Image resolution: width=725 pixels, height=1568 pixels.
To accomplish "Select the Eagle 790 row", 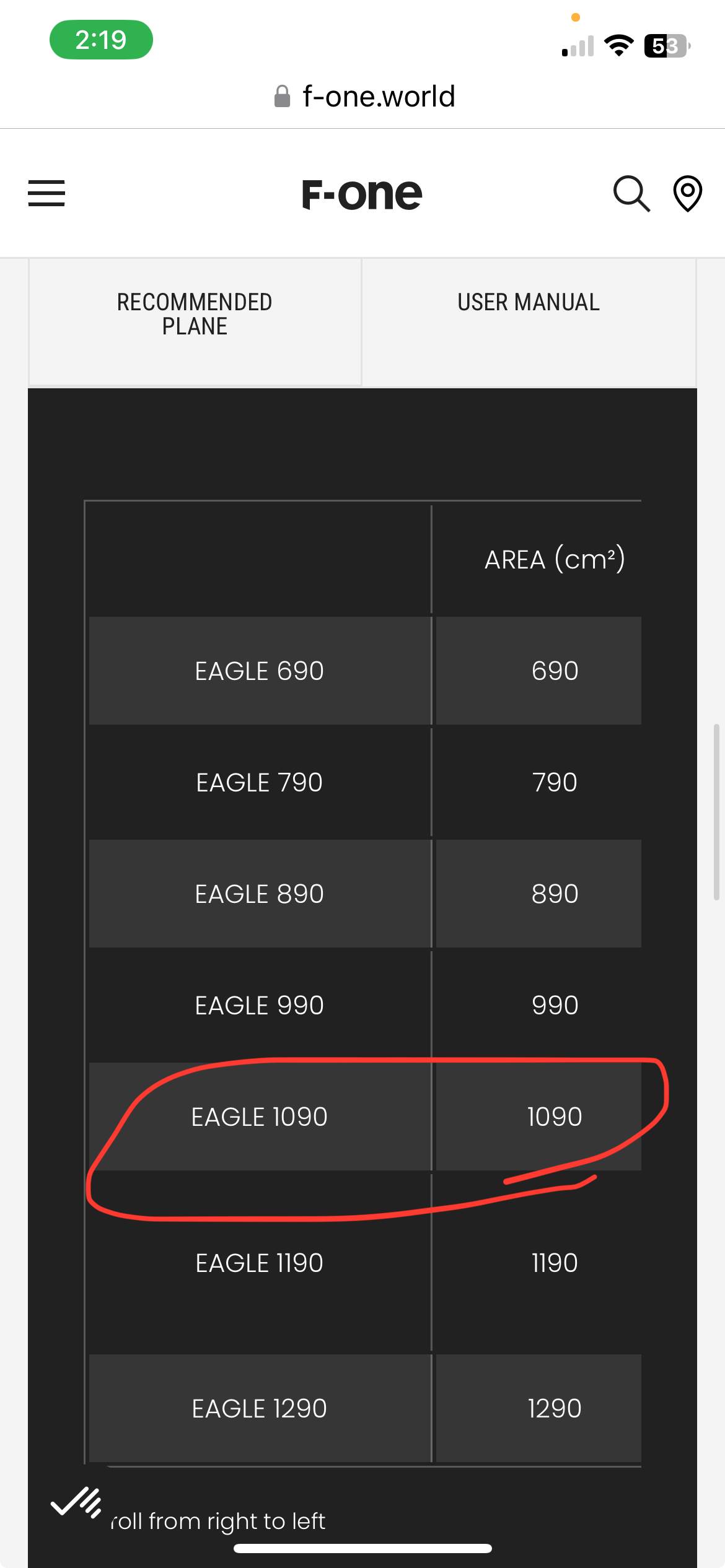I will pos(259,782).
